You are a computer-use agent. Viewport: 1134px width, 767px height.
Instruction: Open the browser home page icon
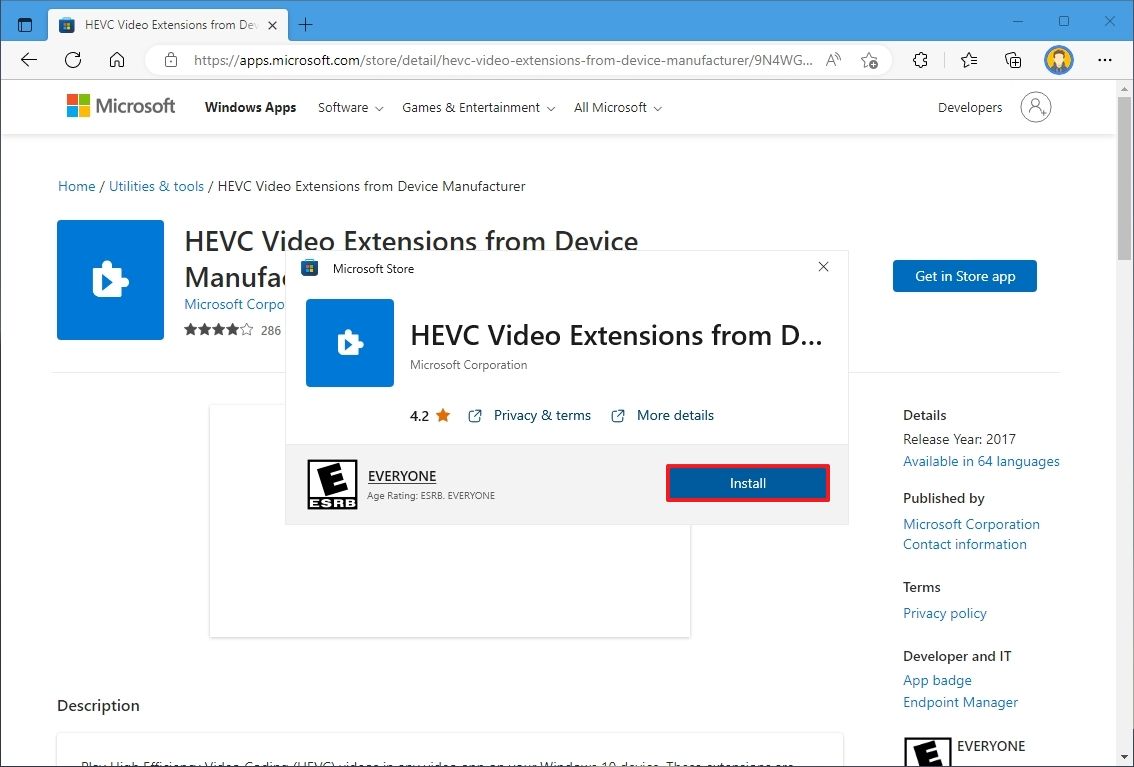[x=116, y=60]
